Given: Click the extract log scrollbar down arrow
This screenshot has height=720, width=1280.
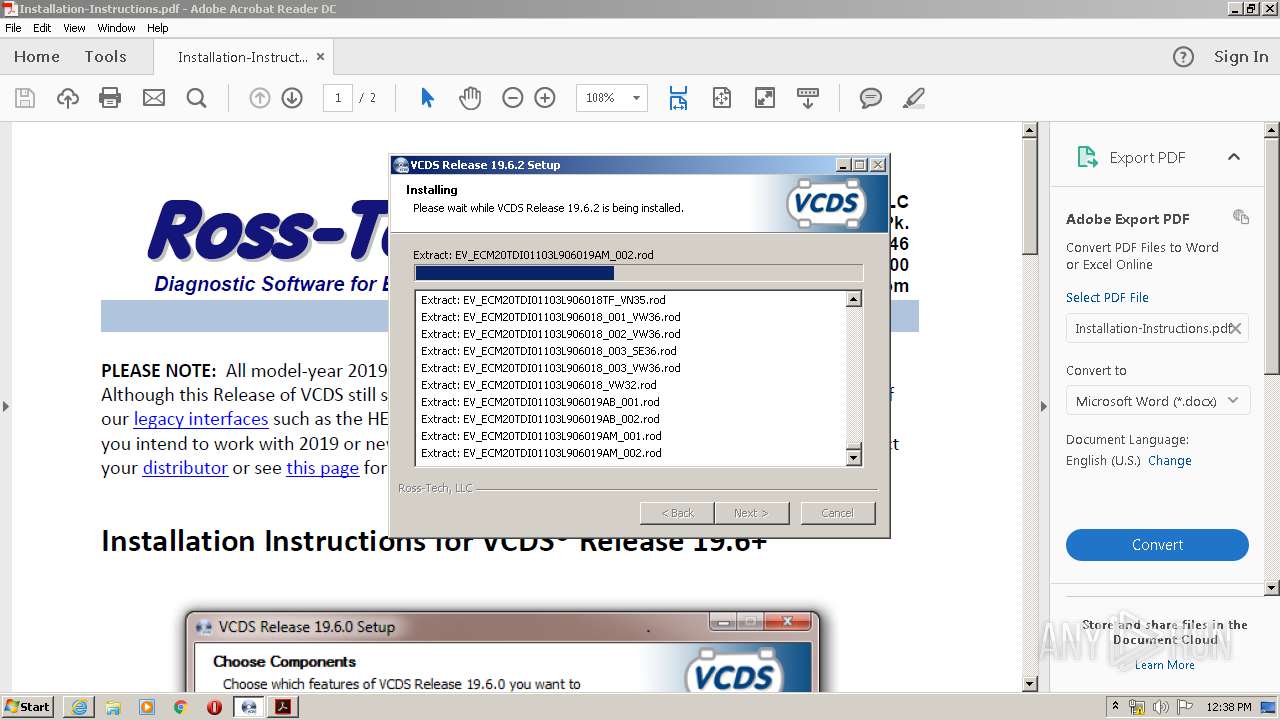Looking at the screenshot, I should (853, 457).
